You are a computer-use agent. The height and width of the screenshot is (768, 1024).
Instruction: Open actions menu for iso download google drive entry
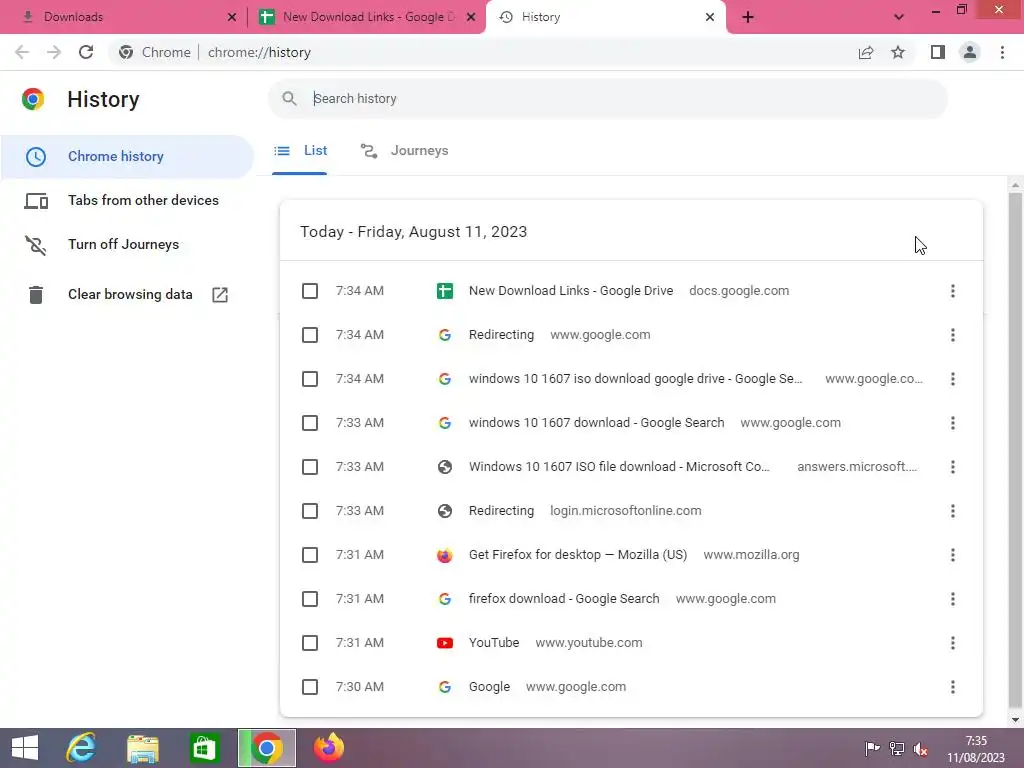point(953,379)
